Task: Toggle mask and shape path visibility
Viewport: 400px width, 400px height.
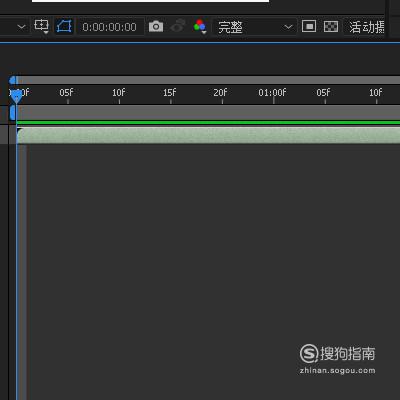Action: click(64, 26)
